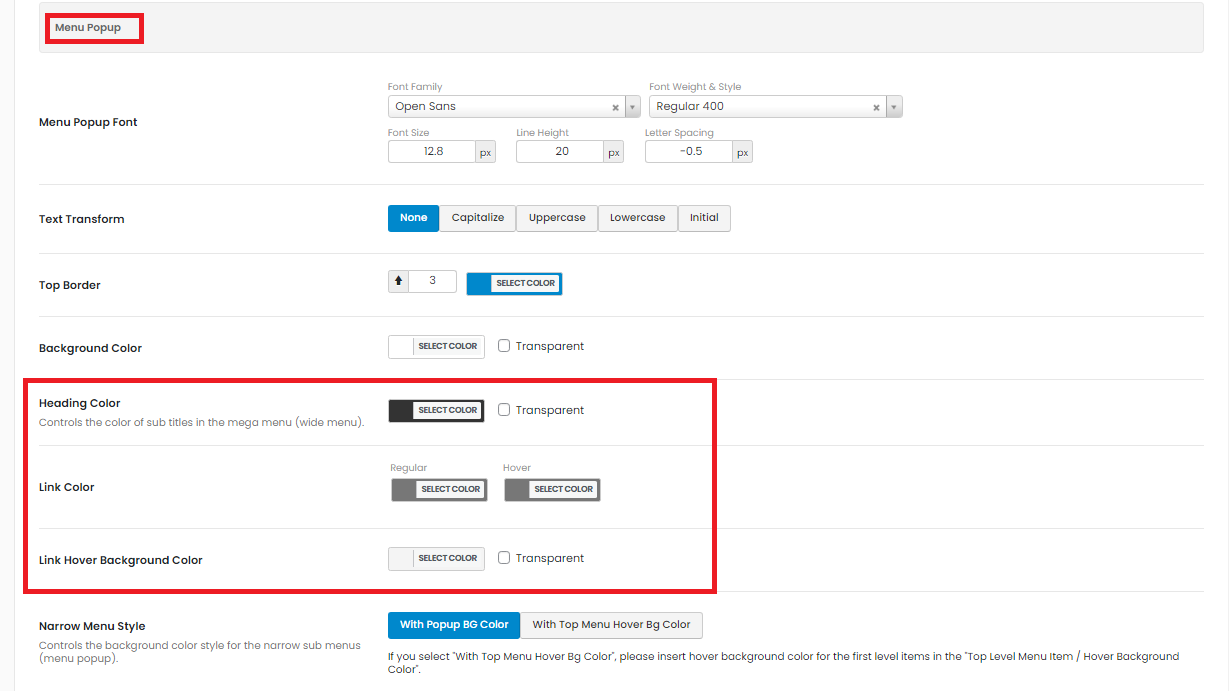Clear the Regular 400 font weight selection
Viewport: 1229px width, 691px height.
click(x=876, y=107)
